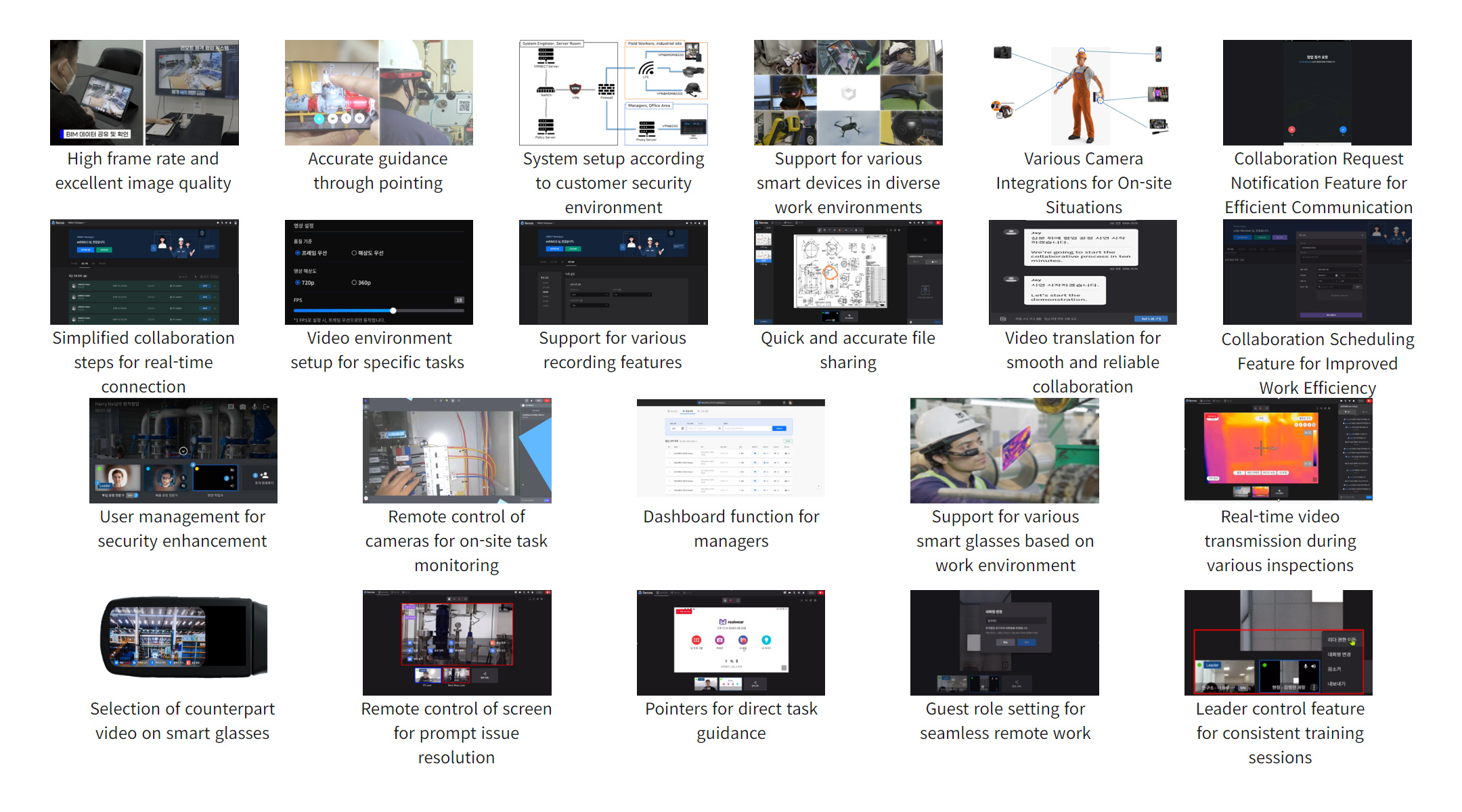Select 리더 권한 이동 from the leader context menu

coord(1342,640)
